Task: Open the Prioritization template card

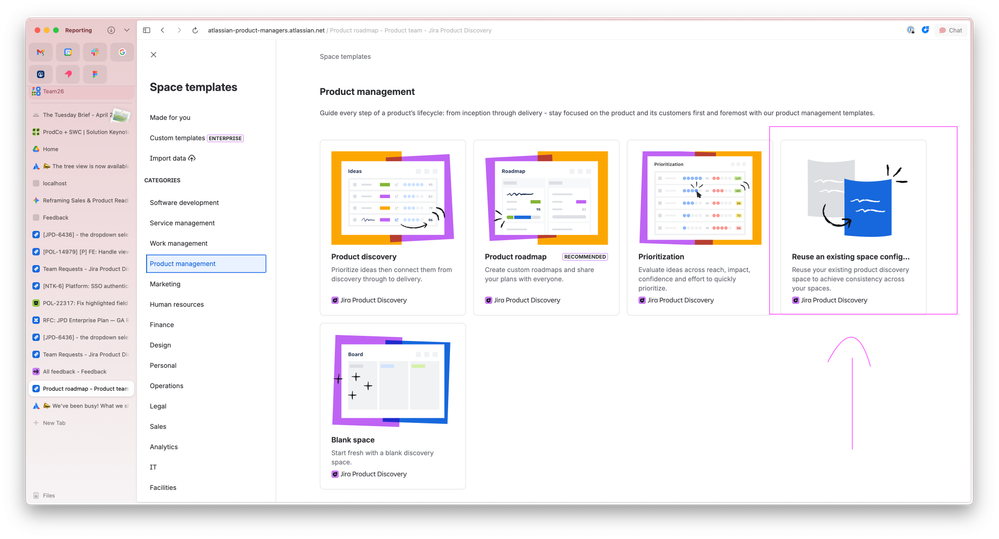Action: (700, 227)
